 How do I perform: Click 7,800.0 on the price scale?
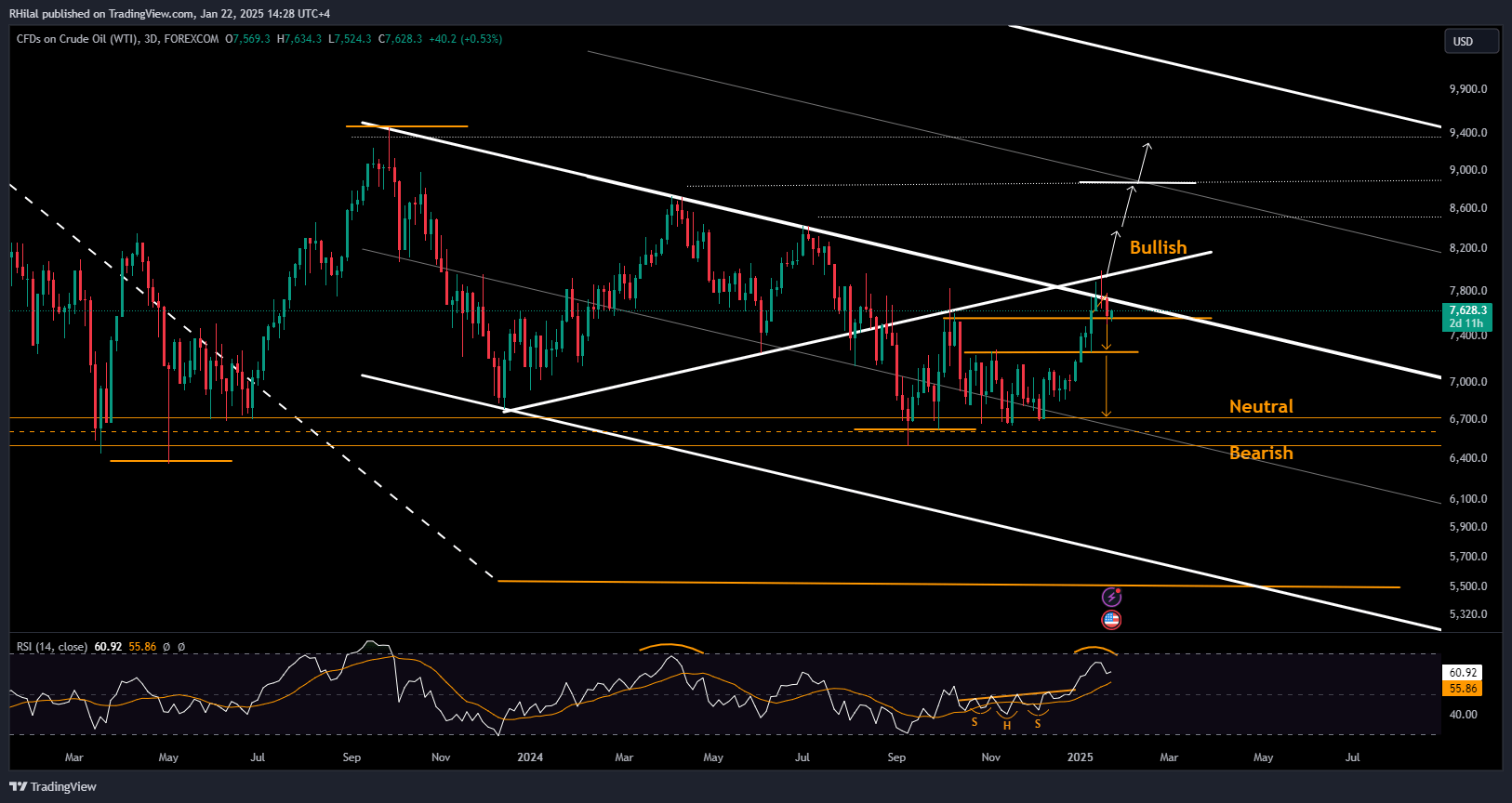pos(1468,291)
